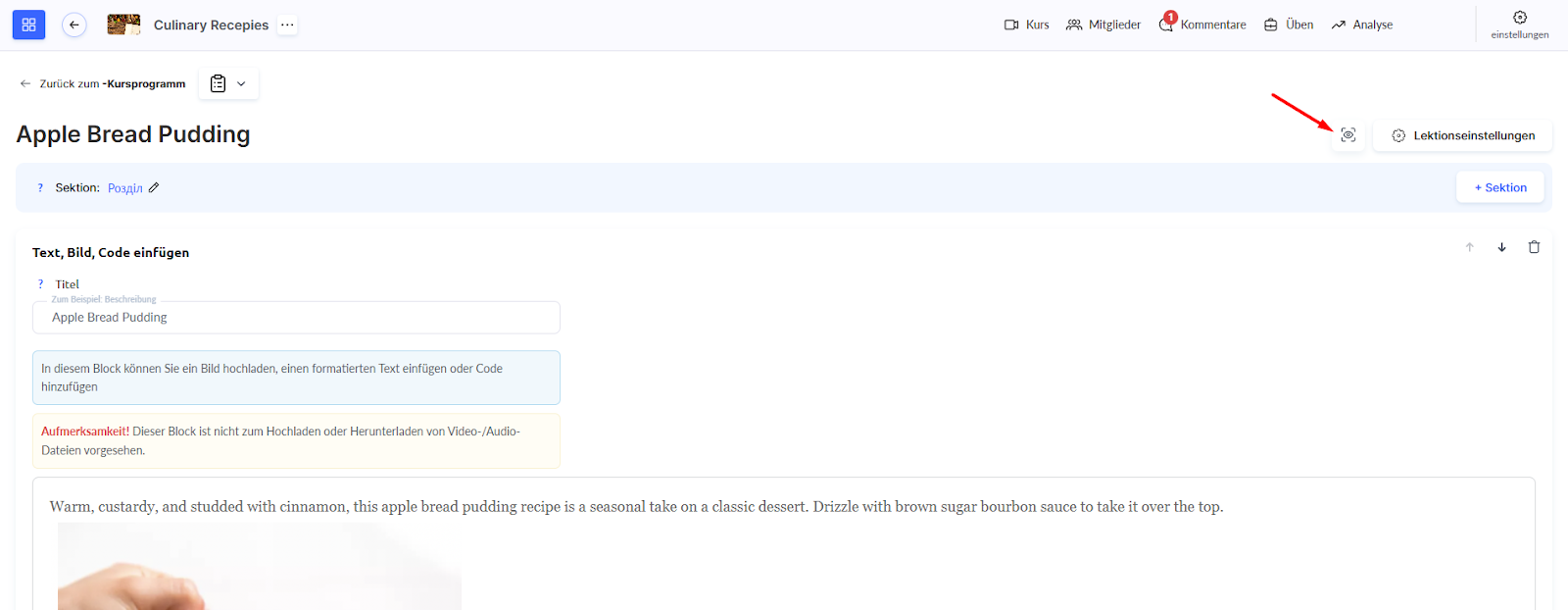Move block up with arrow icon
1568x610 pixels.
[x=1469, y=247]
